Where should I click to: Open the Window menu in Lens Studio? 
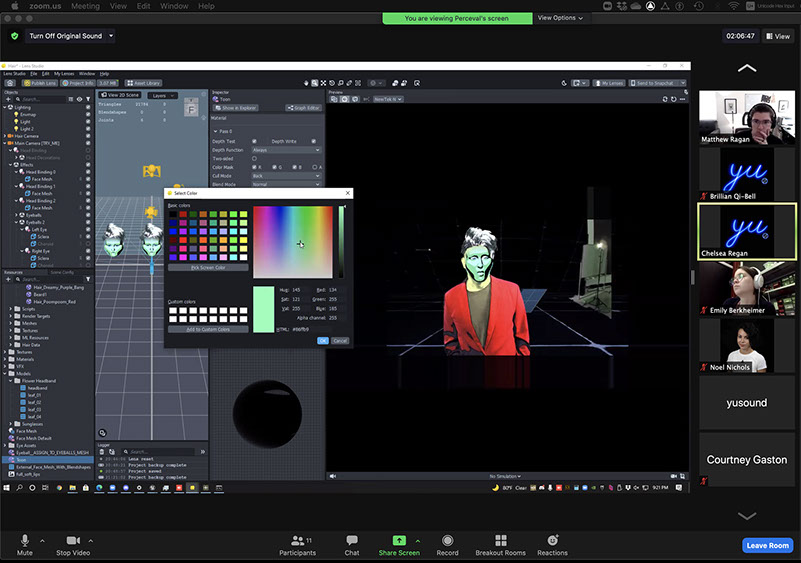pos(87,73)
